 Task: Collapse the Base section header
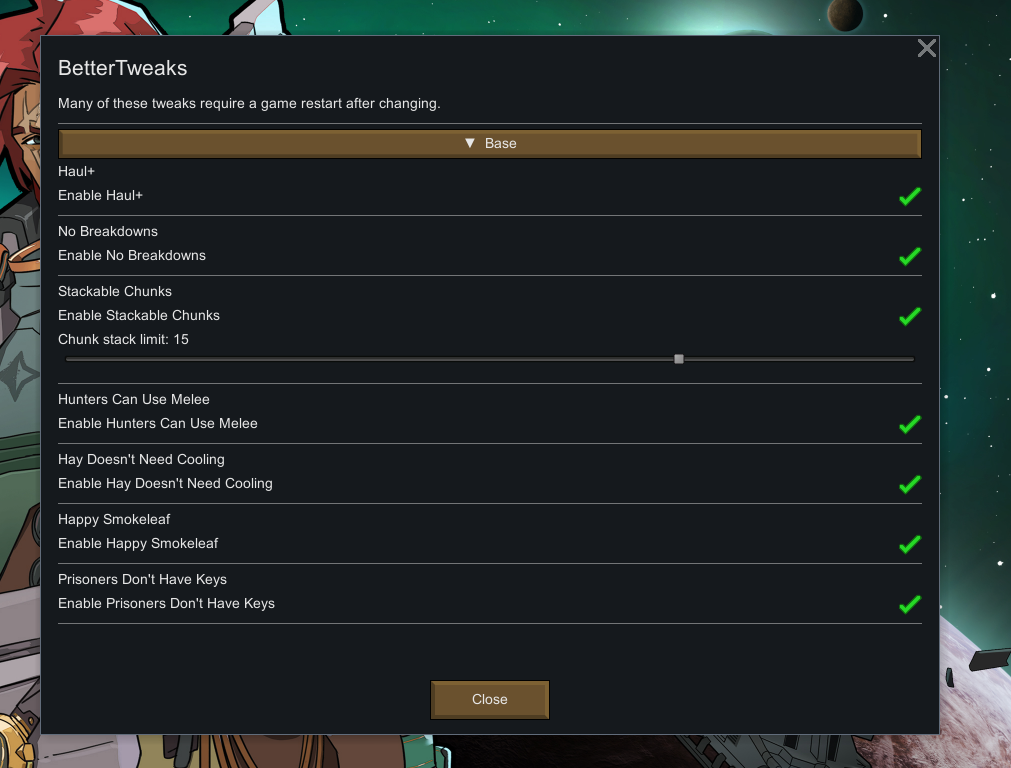(489, 144)
